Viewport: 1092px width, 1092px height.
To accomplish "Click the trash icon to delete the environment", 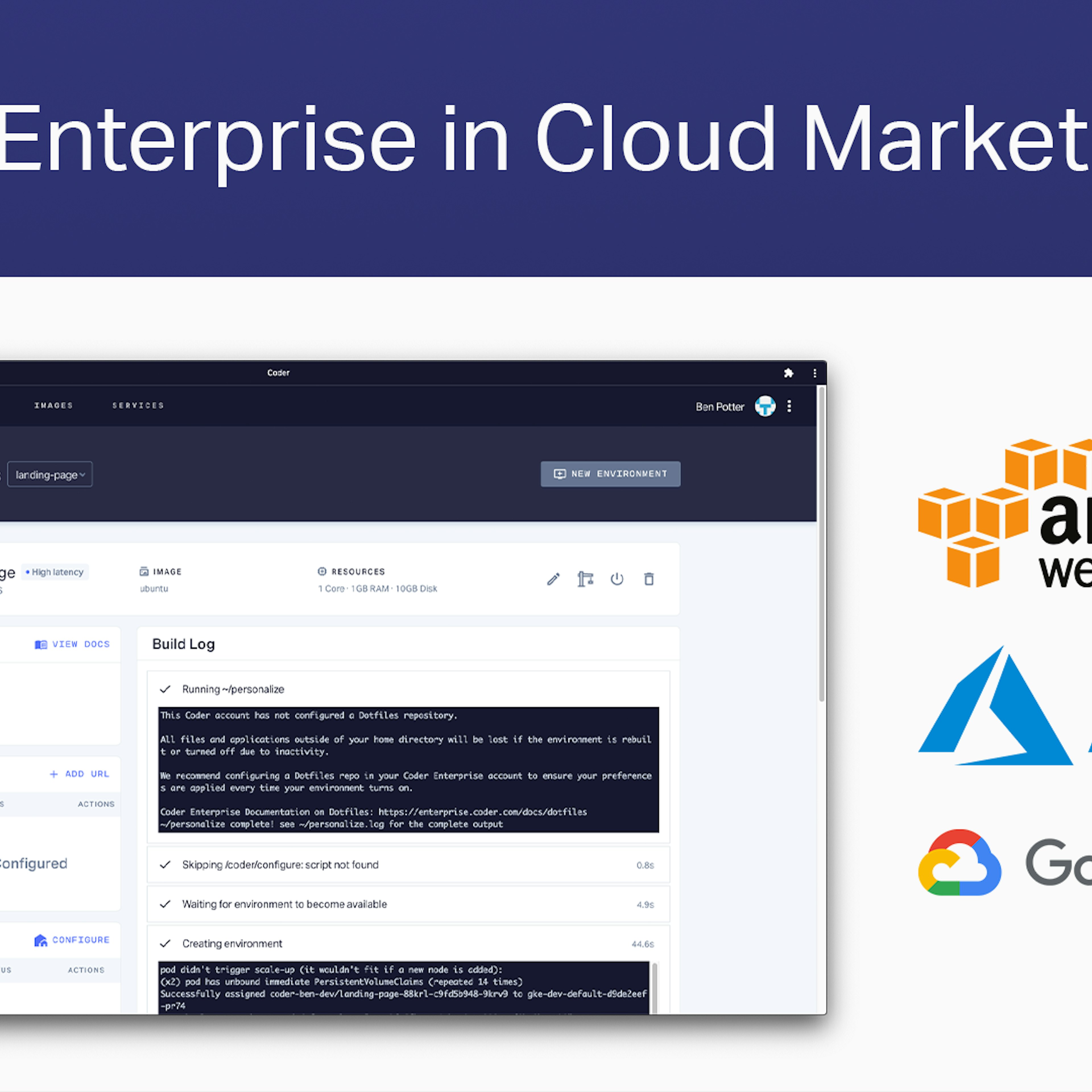I will pos(649,579).
